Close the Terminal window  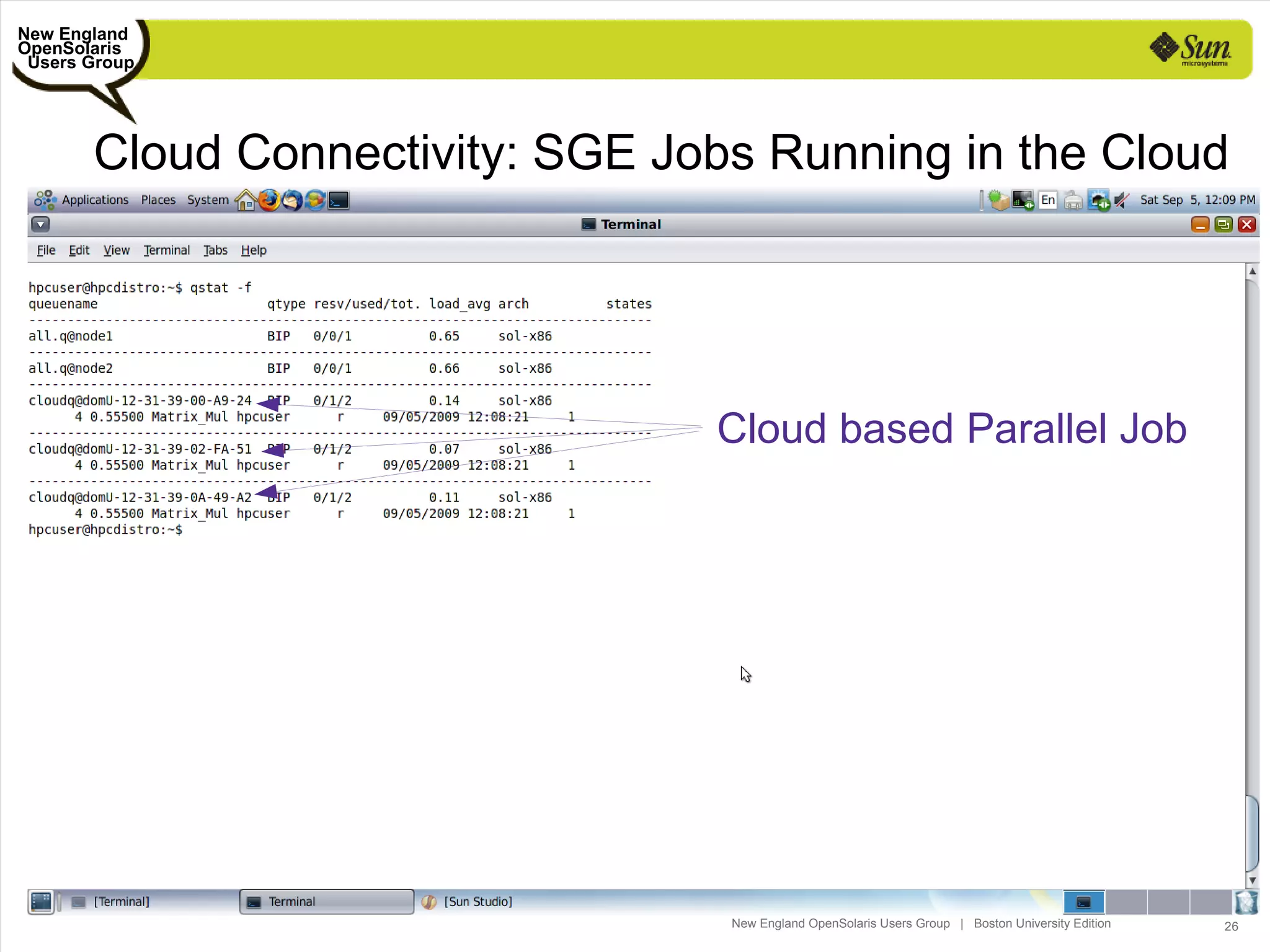coord(1246,224)
